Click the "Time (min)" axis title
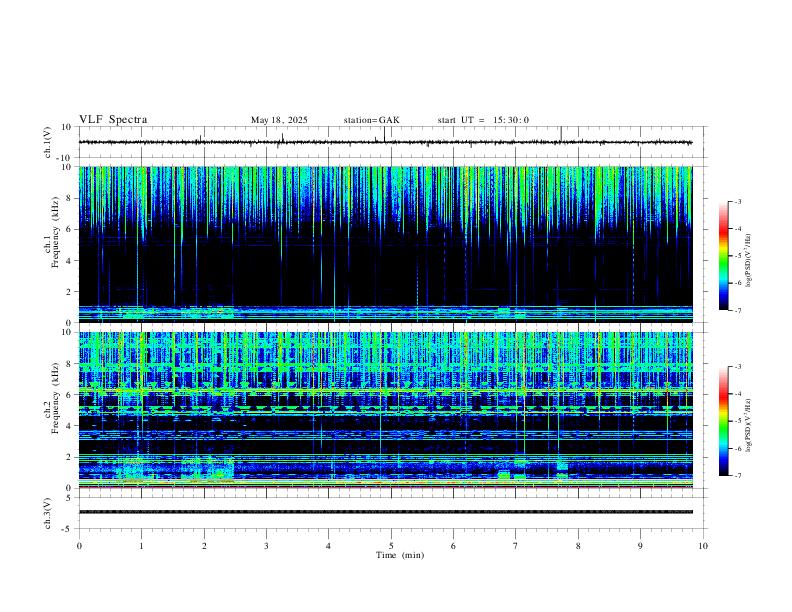This screenshot has width=792, height=612. (400, 555)
